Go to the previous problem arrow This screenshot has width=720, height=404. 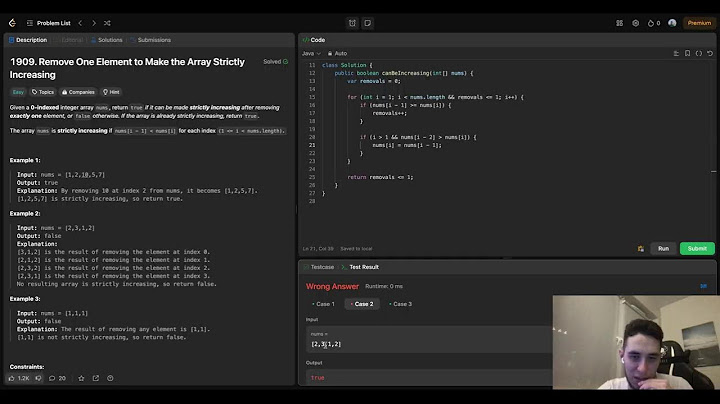[x=80, y=23]
